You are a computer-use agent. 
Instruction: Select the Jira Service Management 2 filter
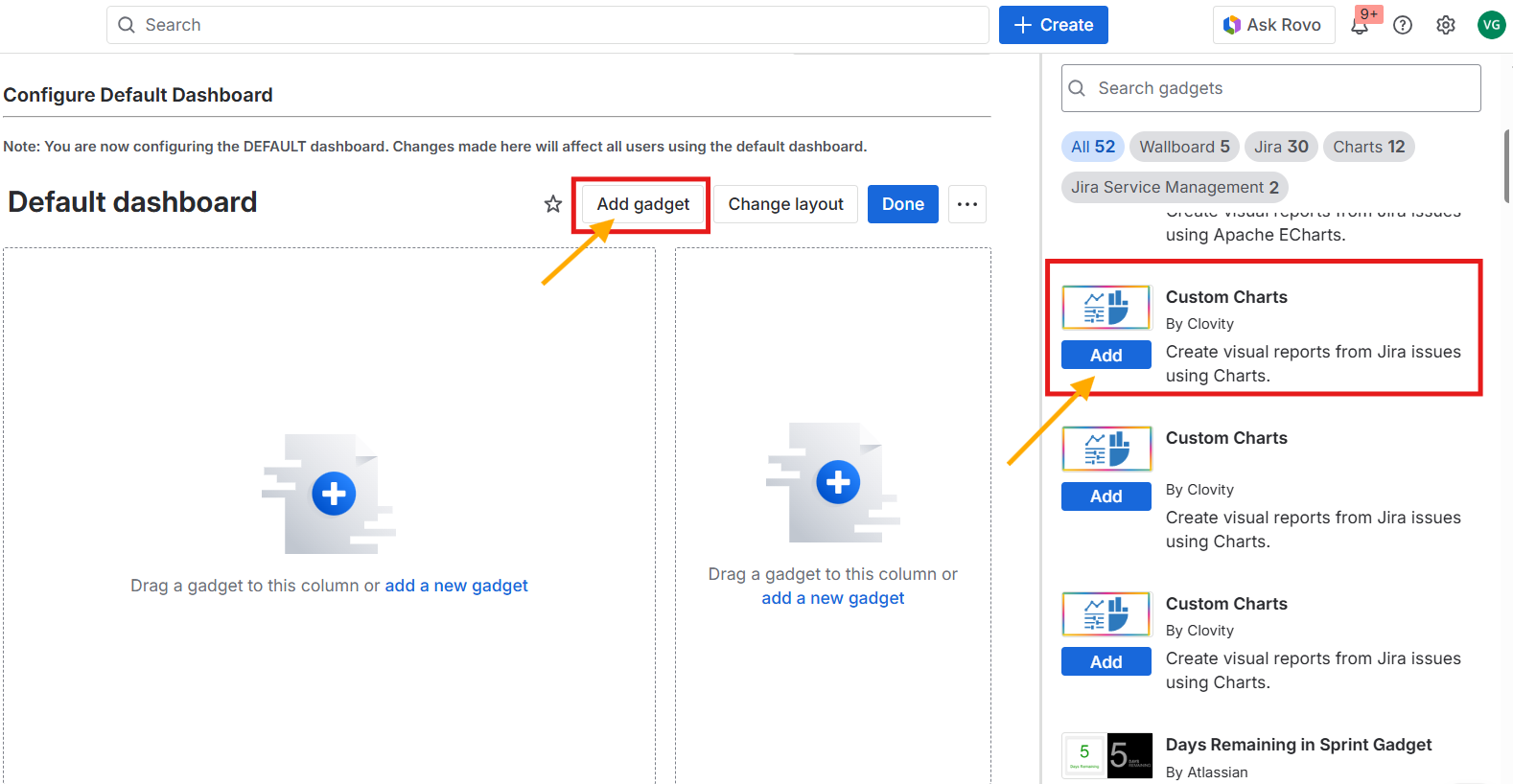(1175, 187)
